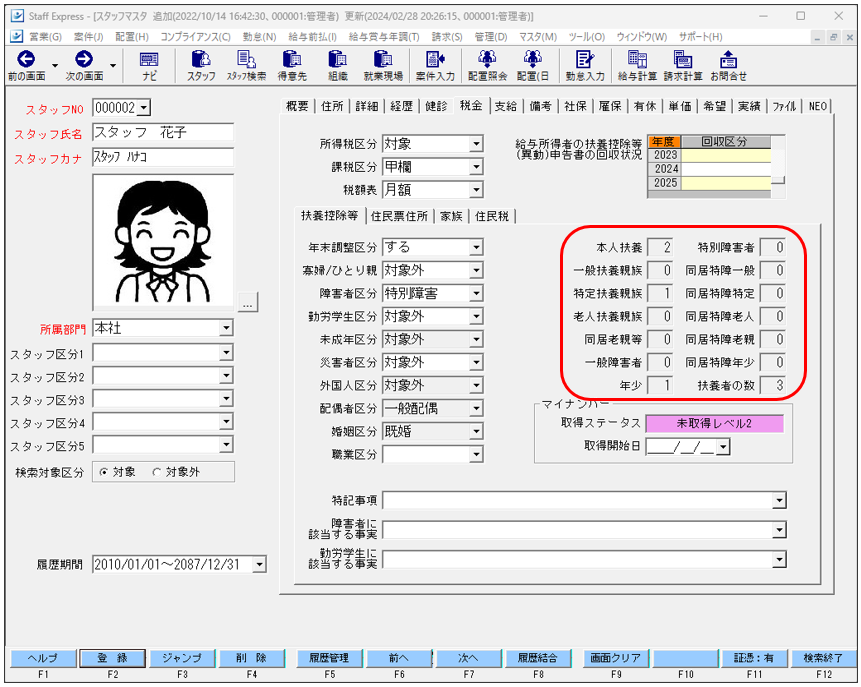The height and width of the screenshot is (687, 861).
Task: Open the 得意先 customer icon
Action: [292, 65]
